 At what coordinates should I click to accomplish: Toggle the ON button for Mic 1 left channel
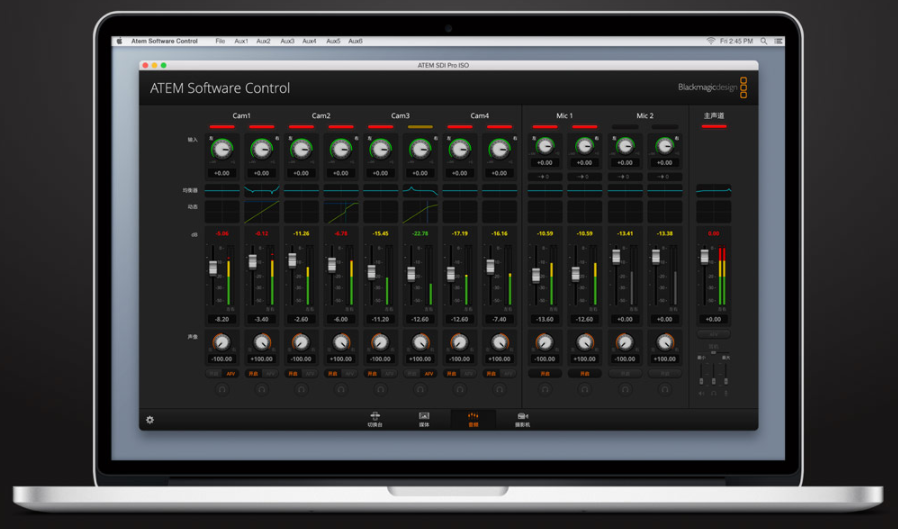[x=545, y=374]
